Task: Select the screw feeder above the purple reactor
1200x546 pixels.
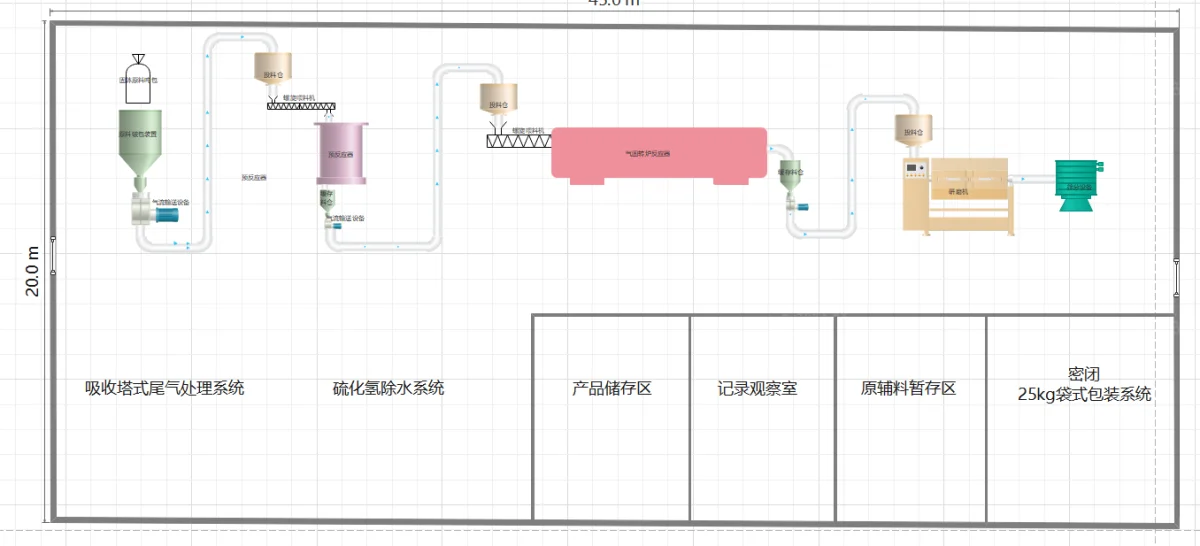Action: 303,106
